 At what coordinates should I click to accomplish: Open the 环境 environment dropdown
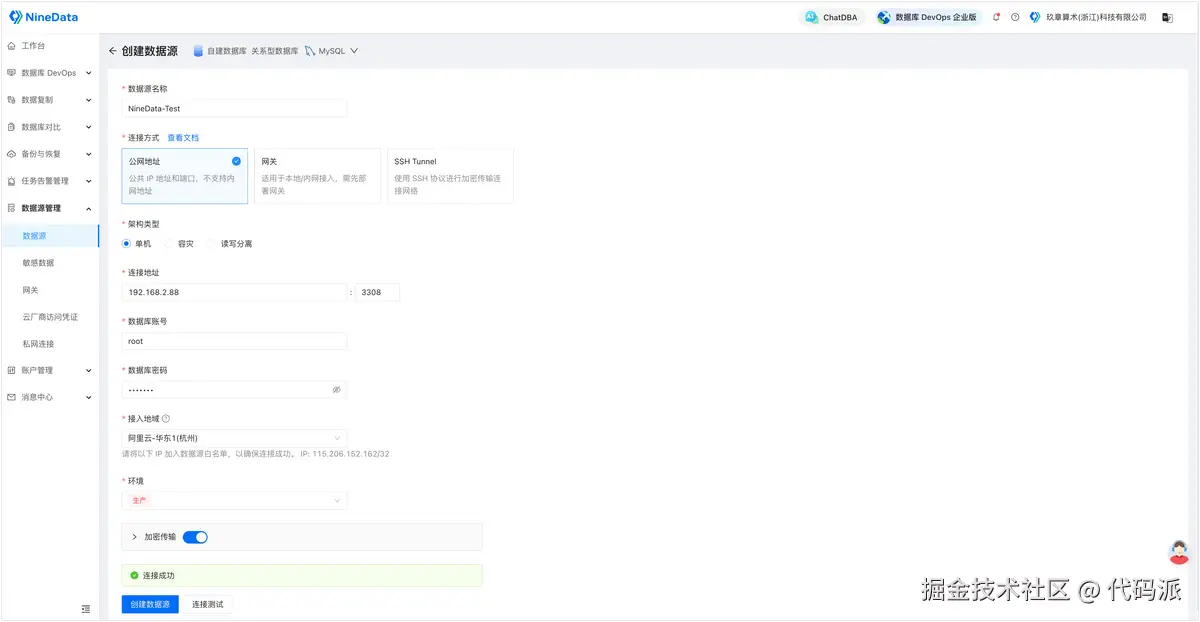[234, 500]
